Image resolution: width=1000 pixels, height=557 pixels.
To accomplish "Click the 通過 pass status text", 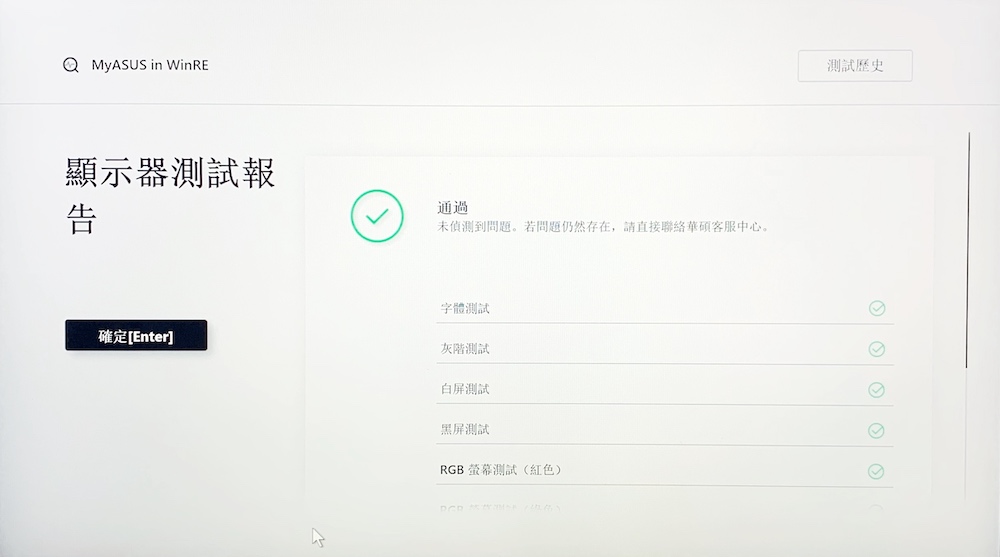I will 453,208.
